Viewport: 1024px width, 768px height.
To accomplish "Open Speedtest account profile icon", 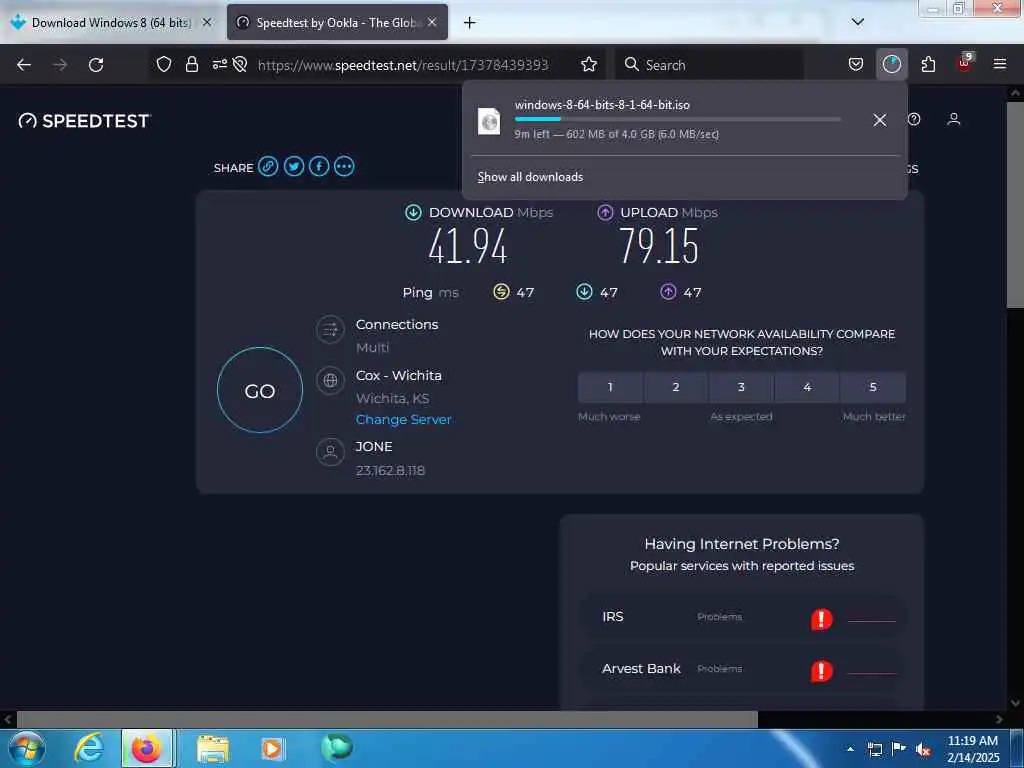I will pyautogui.click(x=953, y=119).
